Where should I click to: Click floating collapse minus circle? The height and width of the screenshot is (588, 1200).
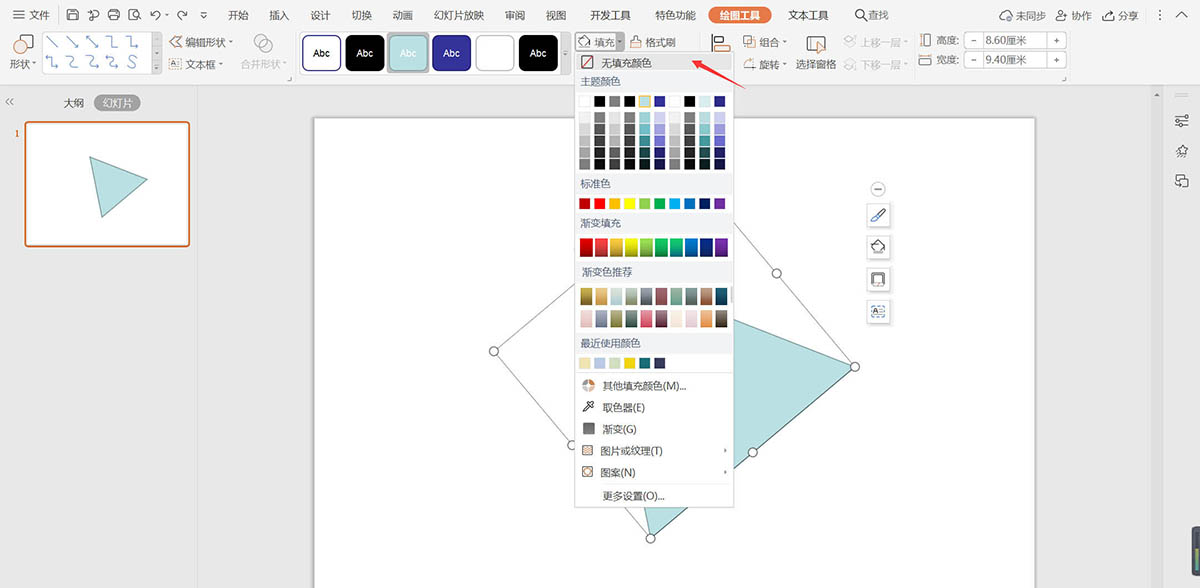[878, 189]
